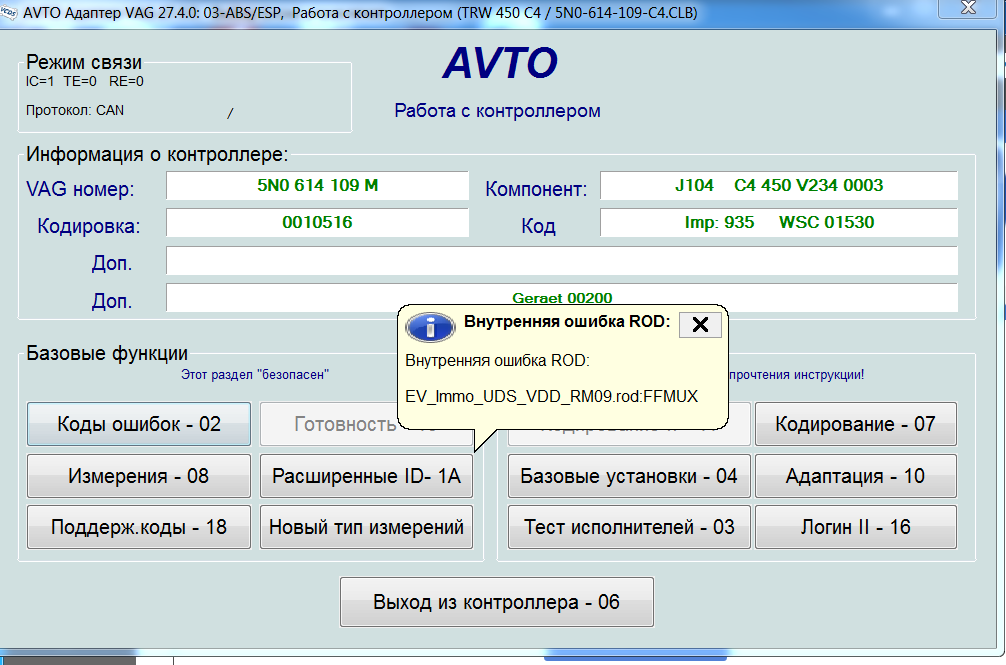Viewport: 1006px width, 665px height.
Task: Select the Кодировка field showing 0010516
Action: click(x=317, y=222)
